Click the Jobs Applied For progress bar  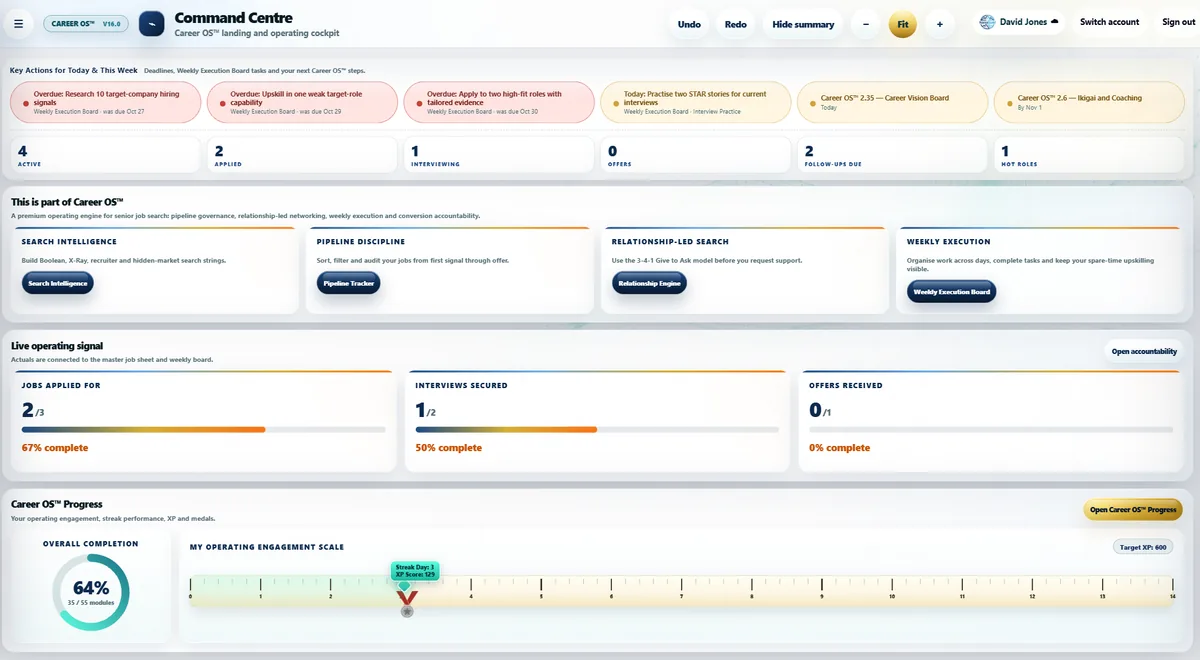coord(204,430)
